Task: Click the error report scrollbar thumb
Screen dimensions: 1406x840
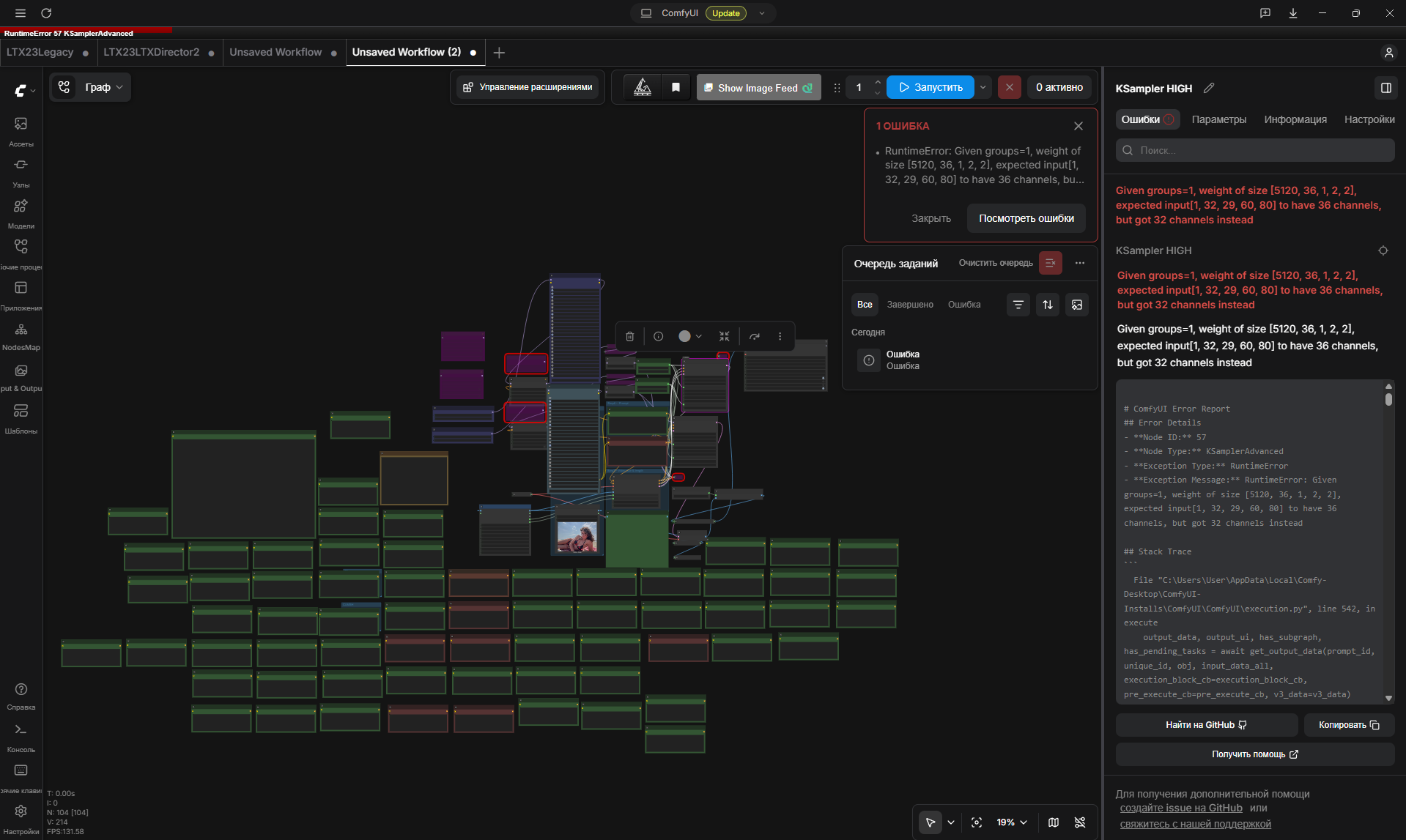Action: tap(1388, 400)
